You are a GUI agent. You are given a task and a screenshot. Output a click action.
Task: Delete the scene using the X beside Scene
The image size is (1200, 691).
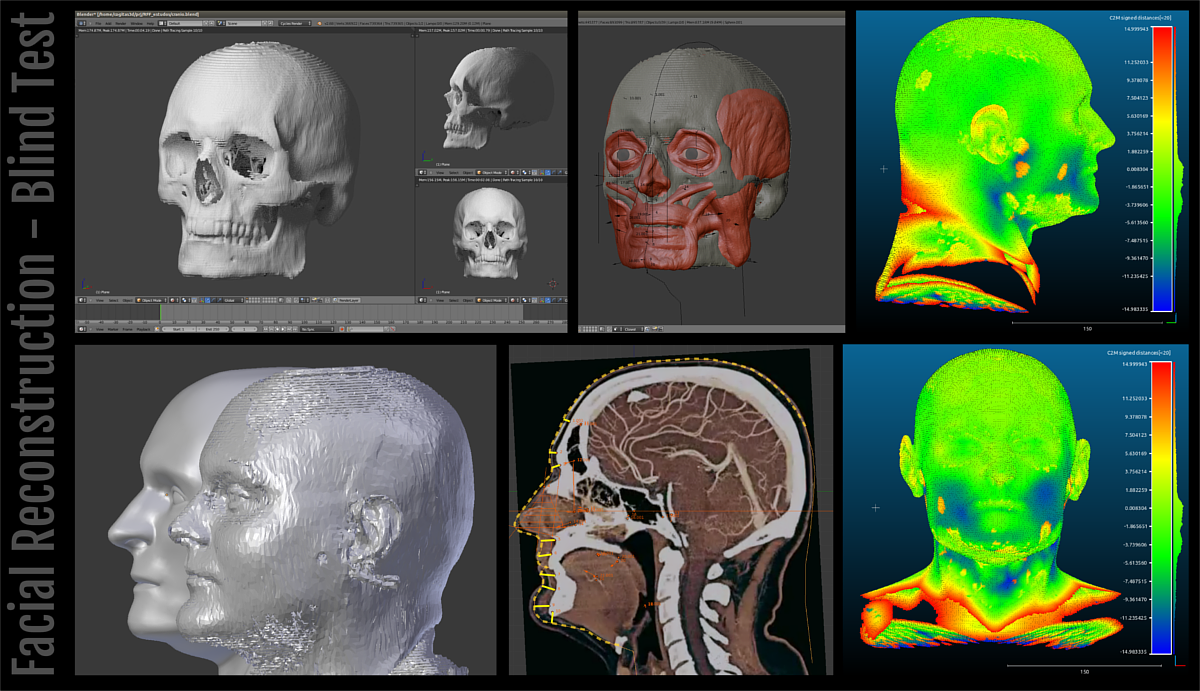pyautogui.click(x=270, y=23)
